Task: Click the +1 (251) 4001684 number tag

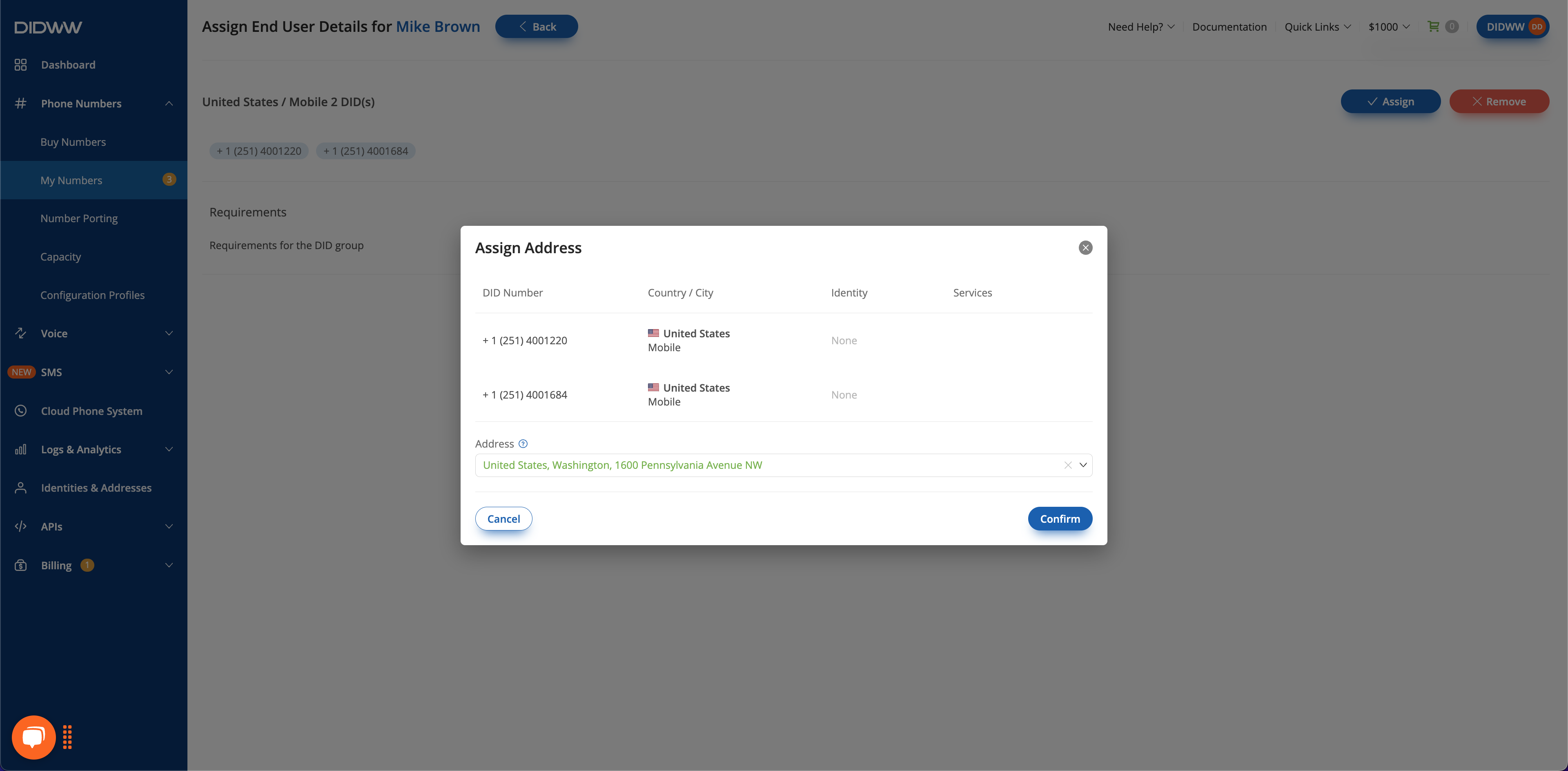Action: [365, 151]
